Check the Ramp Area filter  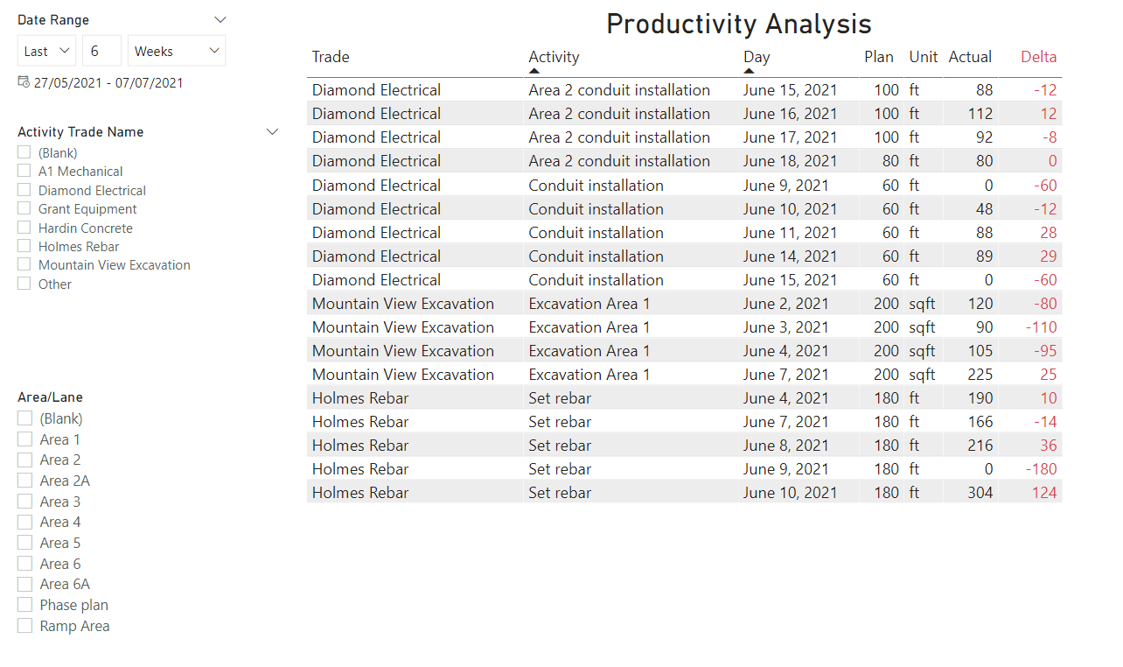click(x=23, y=625)
